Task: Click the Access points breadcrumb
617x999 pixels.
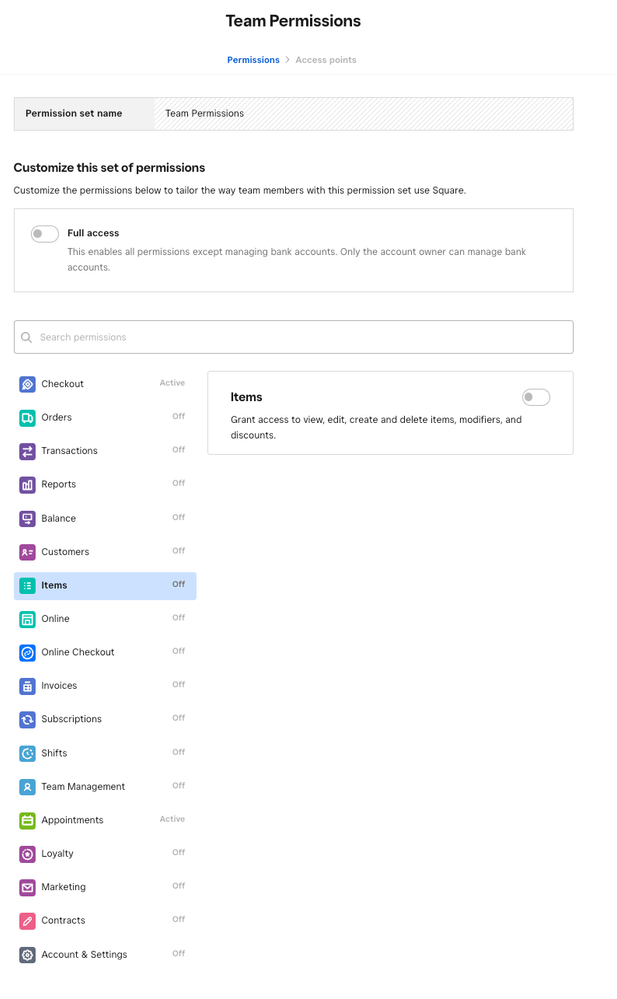Action: [326, 59]
